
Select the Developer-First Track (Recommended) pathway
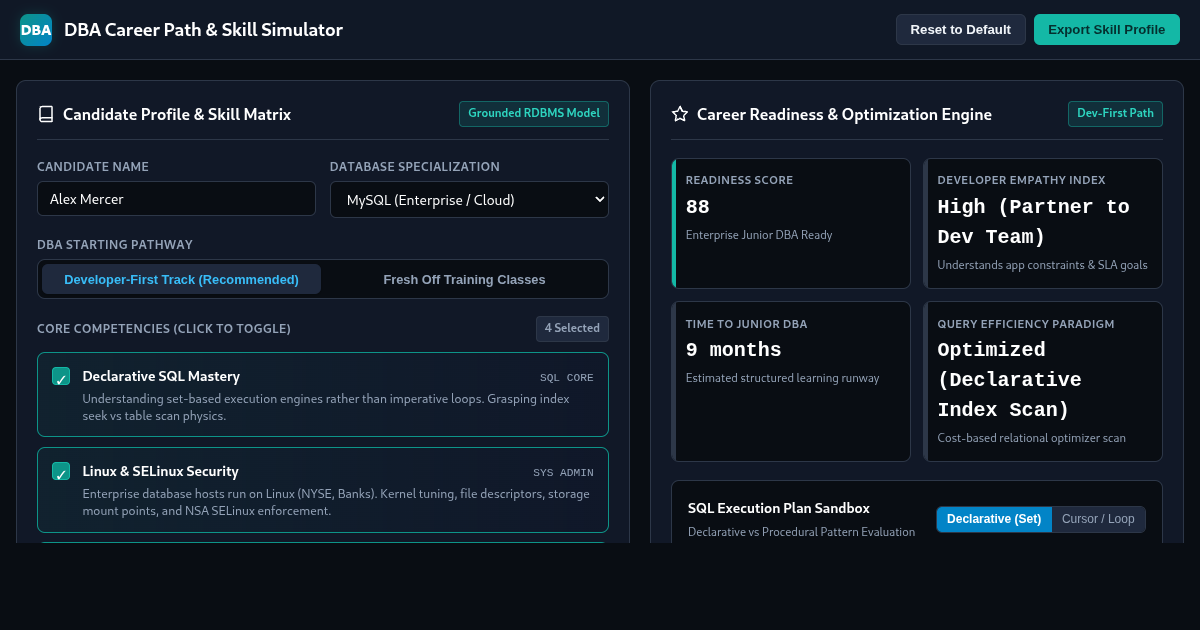click(x=181, y=279)
